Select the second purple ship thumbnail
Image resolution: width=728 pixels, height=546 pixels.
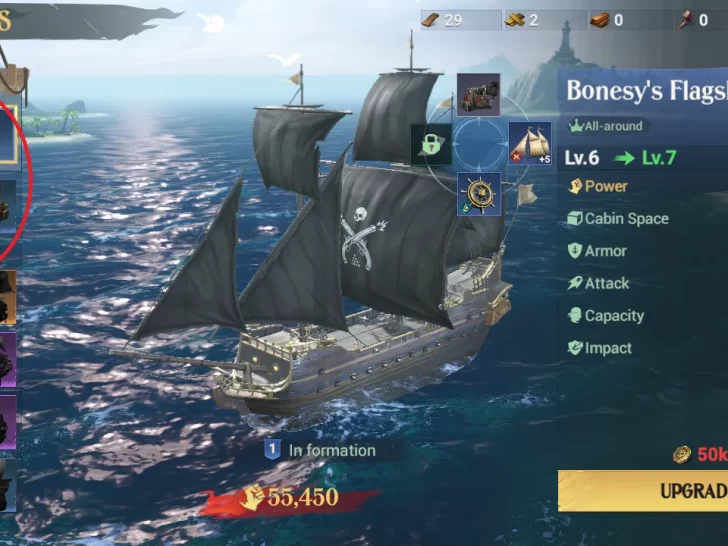pos(8,422)
